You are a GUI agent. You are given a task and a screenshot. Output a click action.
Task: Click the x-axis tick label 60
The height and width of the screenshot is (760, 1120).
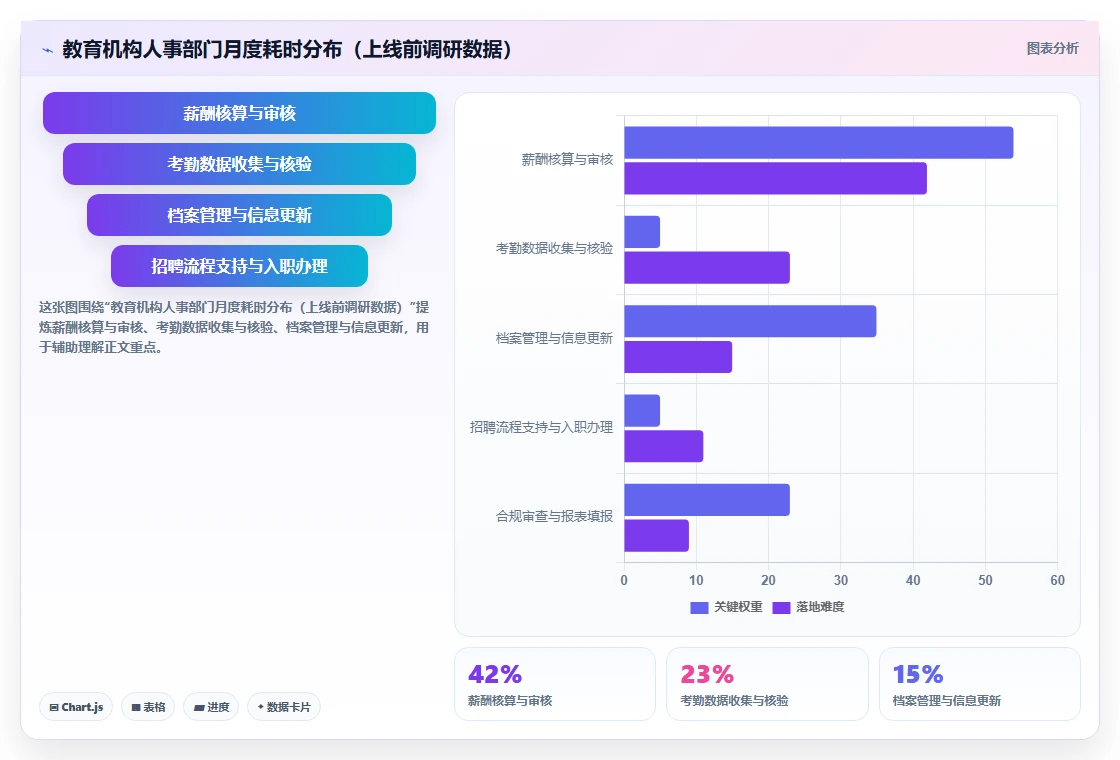tap(1057, 581)
